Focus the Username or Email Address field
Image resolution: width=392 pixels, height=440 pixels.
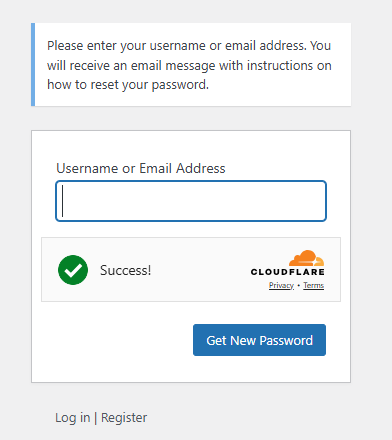(x=191, y=201)
